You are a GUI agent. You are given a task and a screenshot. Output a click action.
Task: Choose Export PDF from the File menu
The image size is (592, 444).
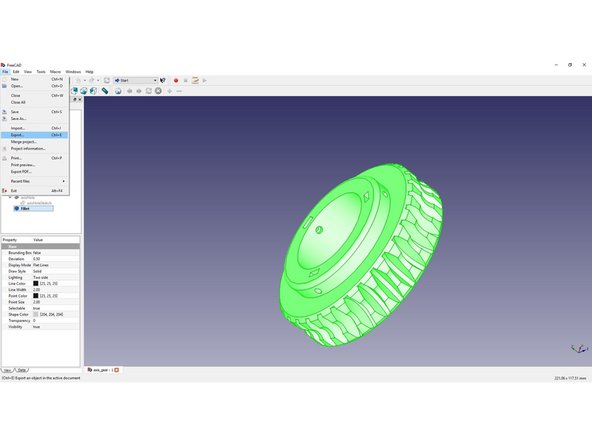pos(35,172)
